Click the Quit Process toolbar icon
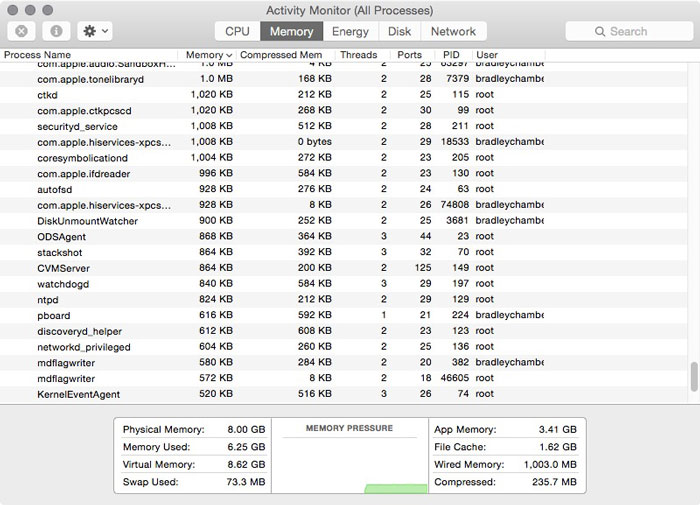This screenshot has height=505, width=700. pyautogui.click(x=21, y=31)
